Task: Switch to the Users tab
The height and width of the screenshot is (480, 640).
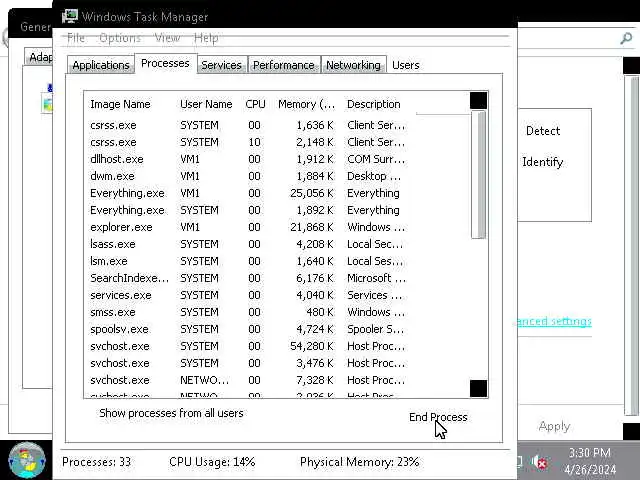Action: tap(406, 65)
